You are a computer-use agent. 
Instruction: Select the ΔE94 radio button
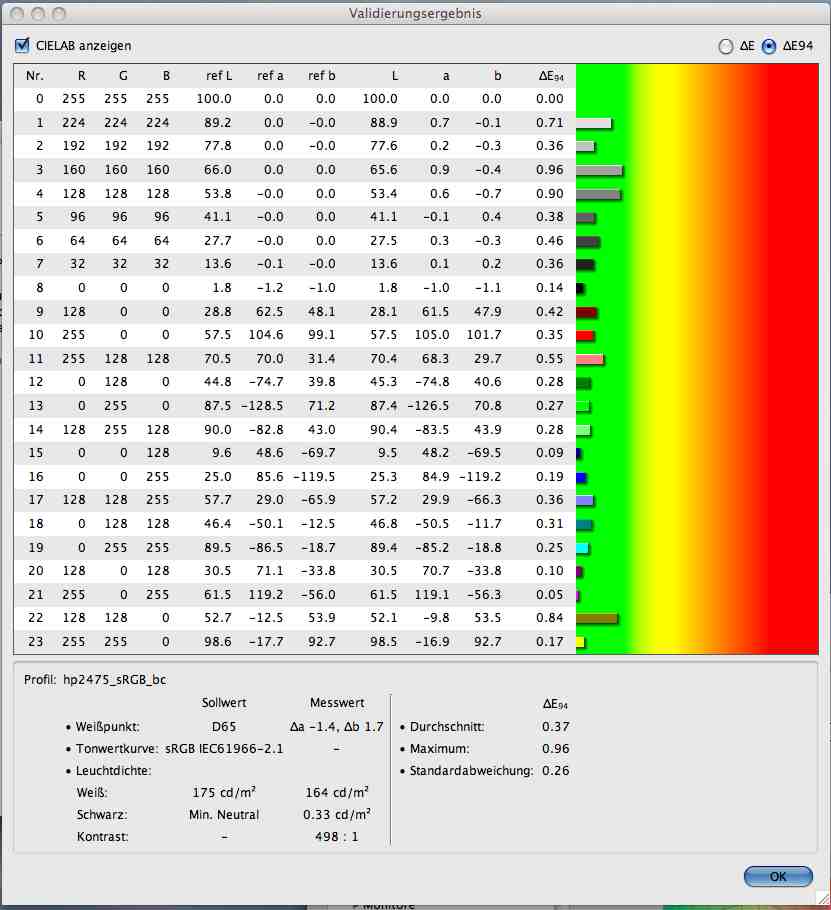pos(768,46)
